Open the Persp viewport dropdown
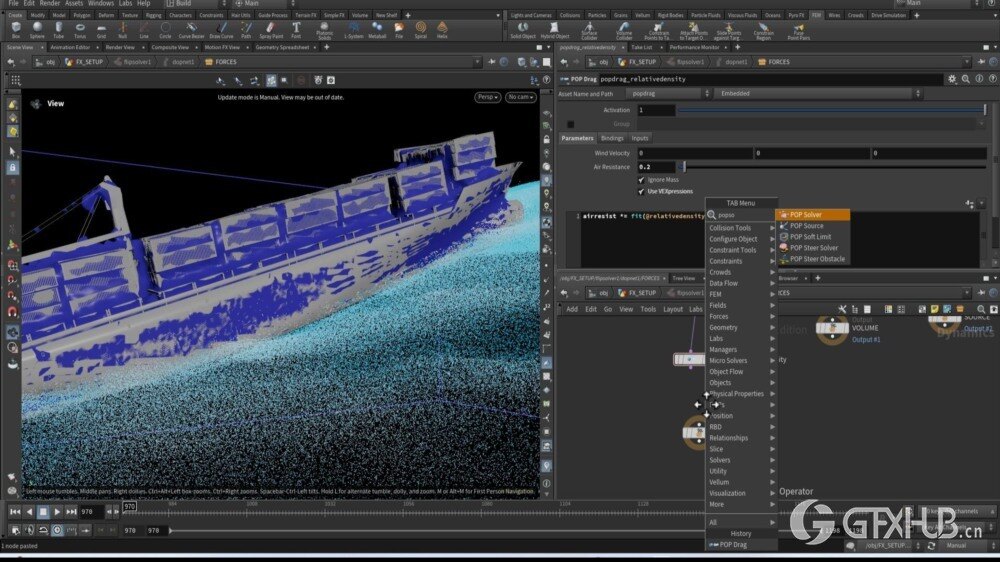This screenshot has height=562, width=1000. (x=487, y=97)
